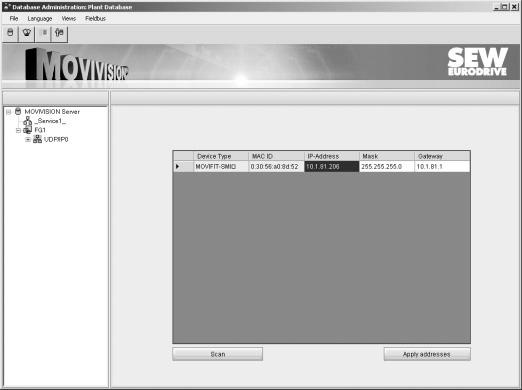Click the database cylinder toolbar icon

point(10,33)
